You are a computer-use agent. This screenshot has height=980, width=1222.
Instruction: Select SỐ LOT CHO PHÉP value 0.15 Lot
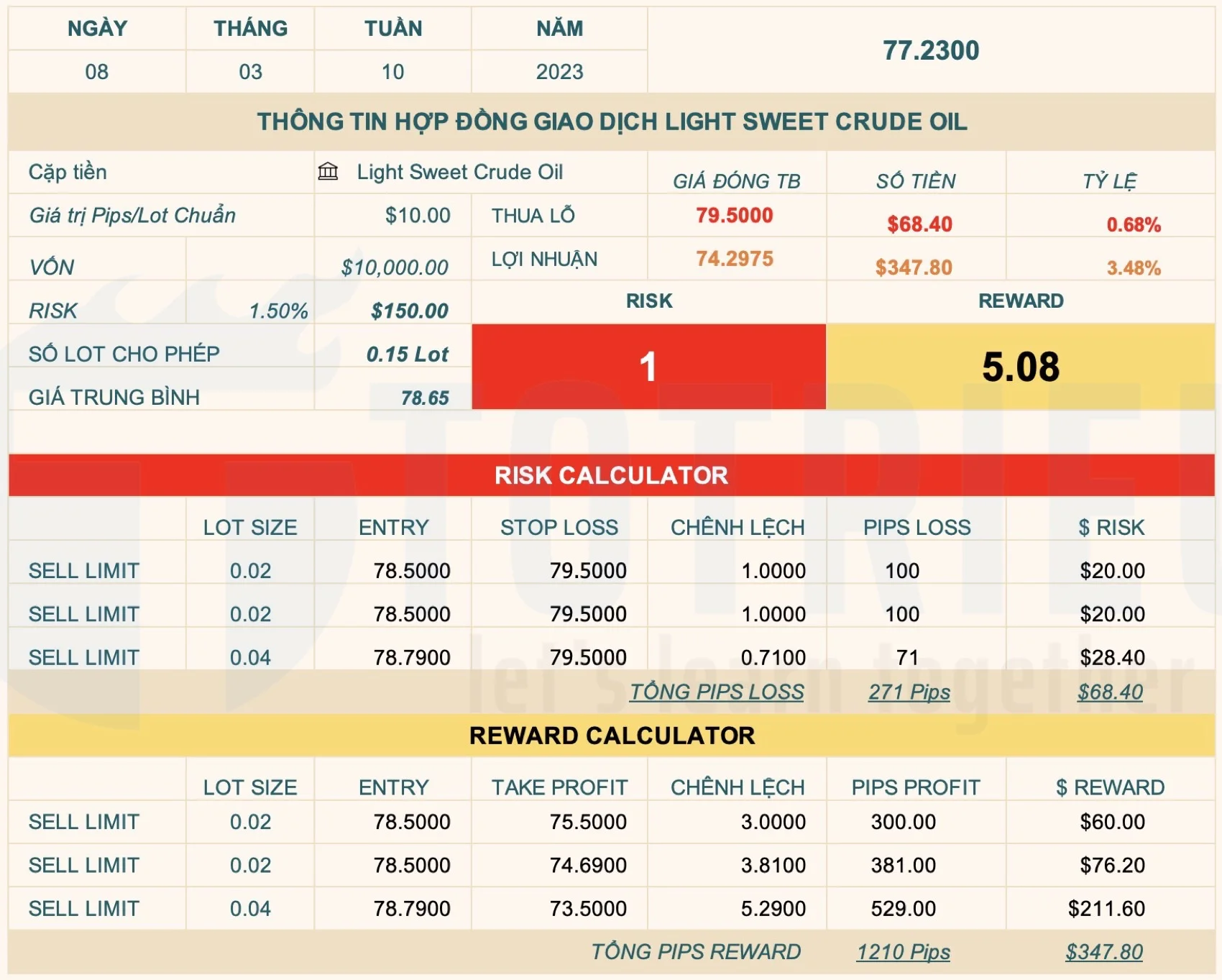click(x=407, y=353)
